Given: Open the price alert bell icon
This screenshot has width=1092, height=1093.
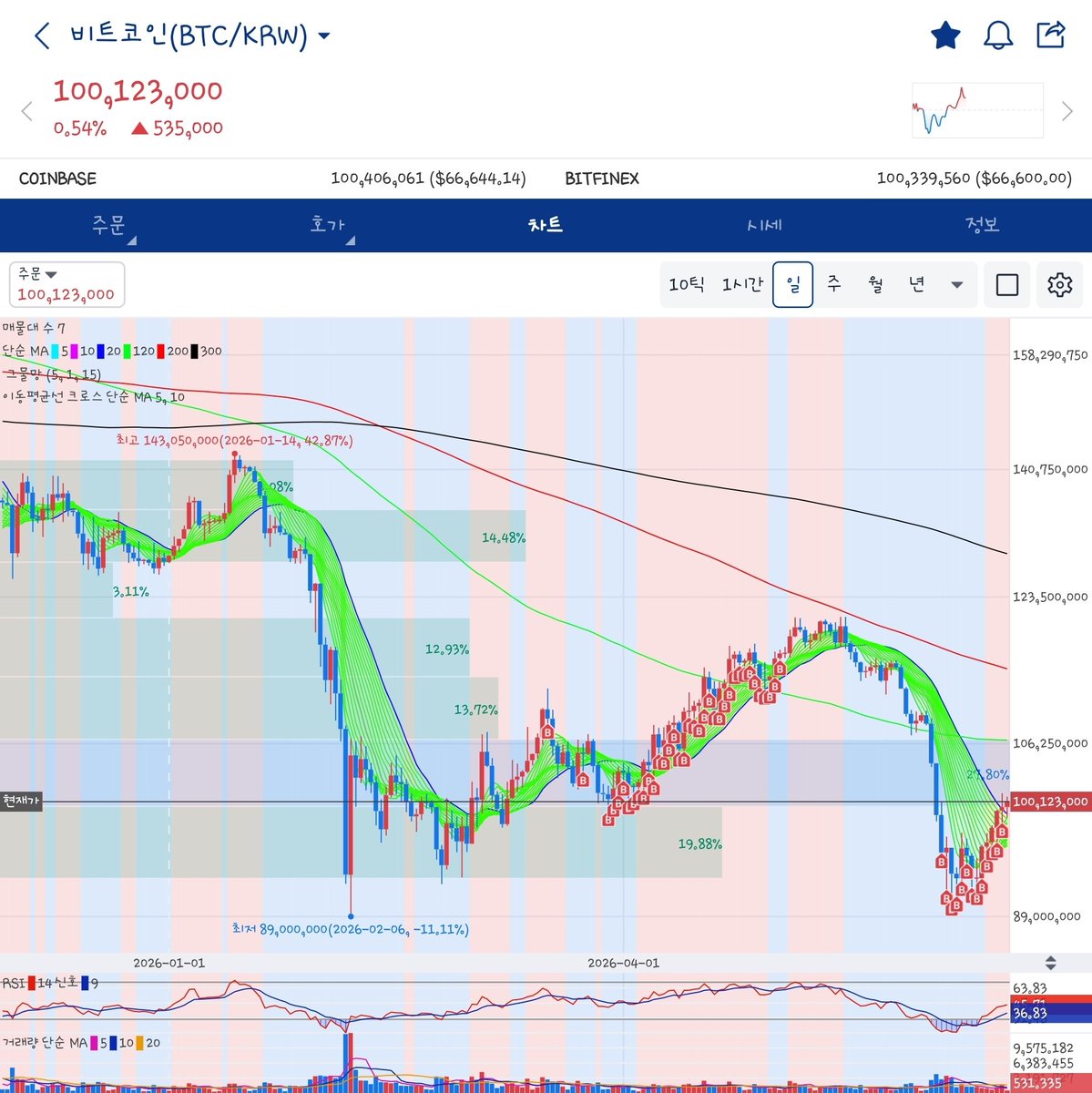Looking at the screenshot, I should [x=998, y=36].
